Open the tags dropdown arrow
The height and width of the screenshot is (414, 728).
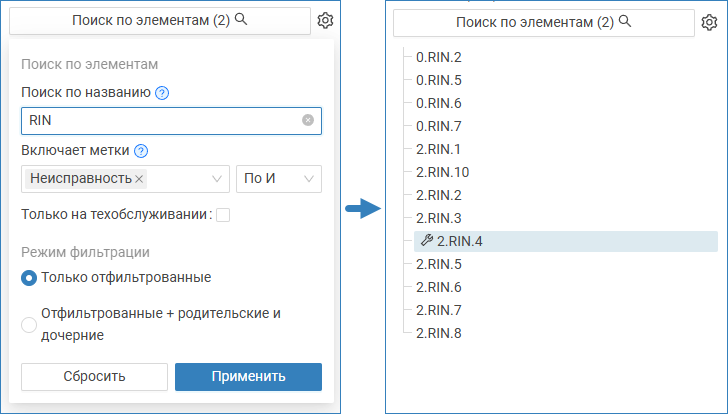tap(217, 179)
